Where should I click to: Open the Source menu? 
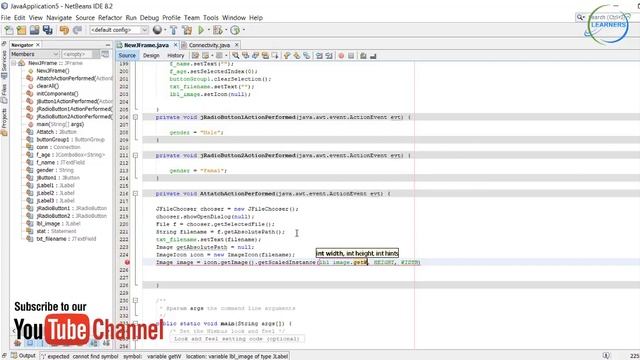pos(85,18)
